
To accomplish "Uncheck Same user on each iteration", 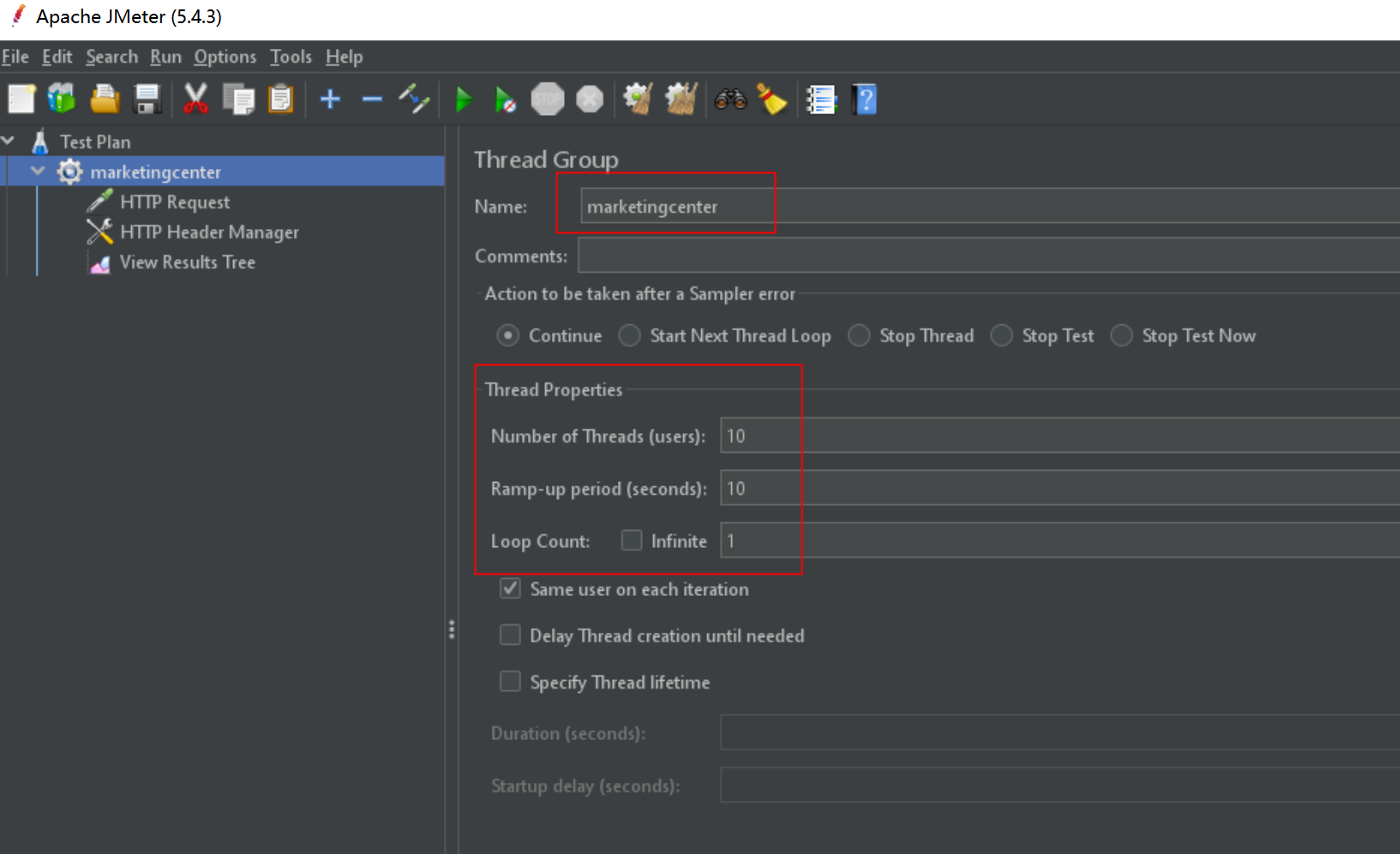I will pyautogui.click(x=510, y=588).
